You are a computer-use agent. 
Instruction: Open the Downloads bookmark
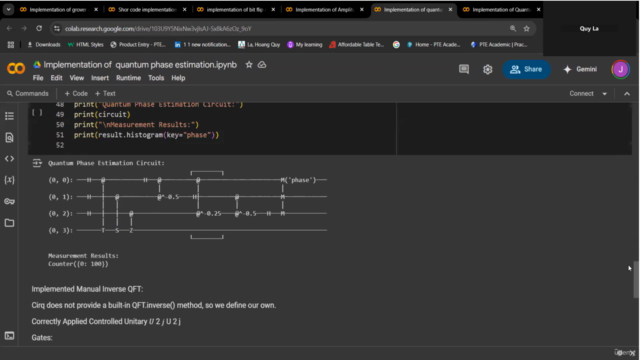(x=44, y=45)
